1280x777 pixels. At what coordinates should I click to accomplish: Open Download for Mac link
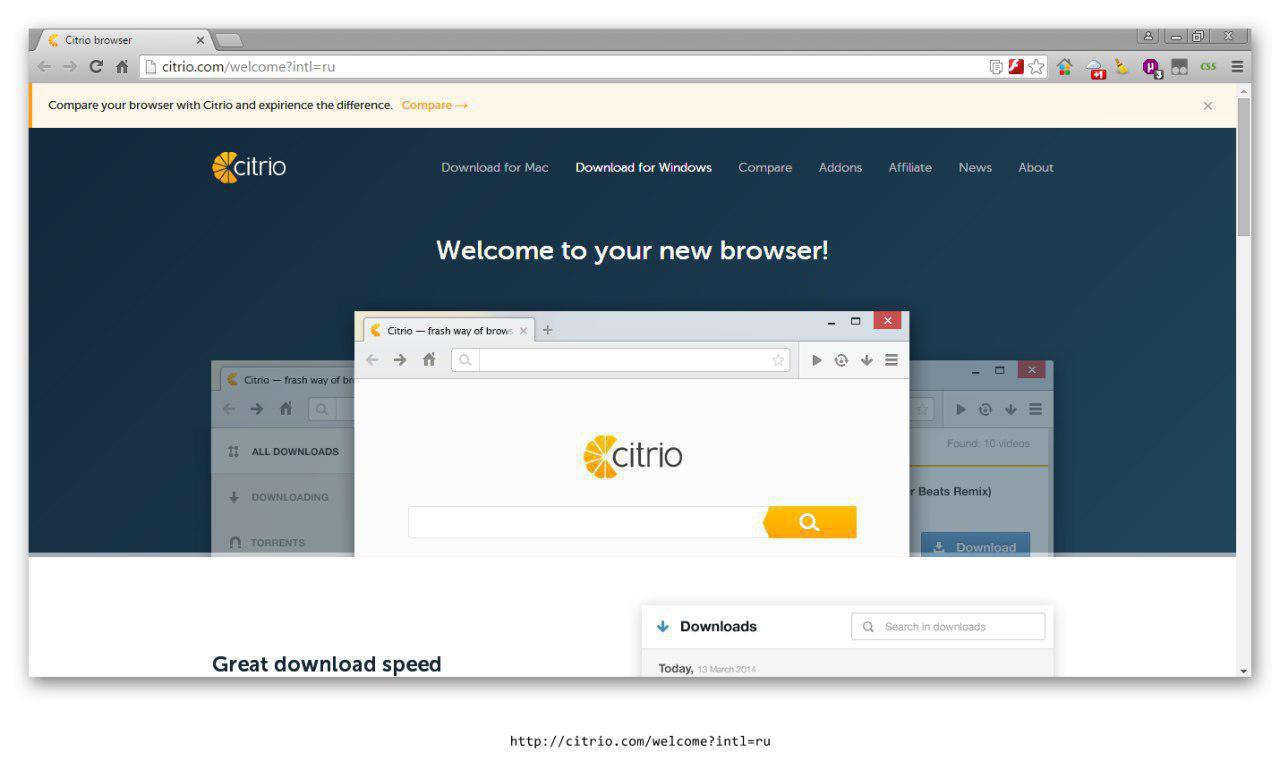click(x=495, y=167)
